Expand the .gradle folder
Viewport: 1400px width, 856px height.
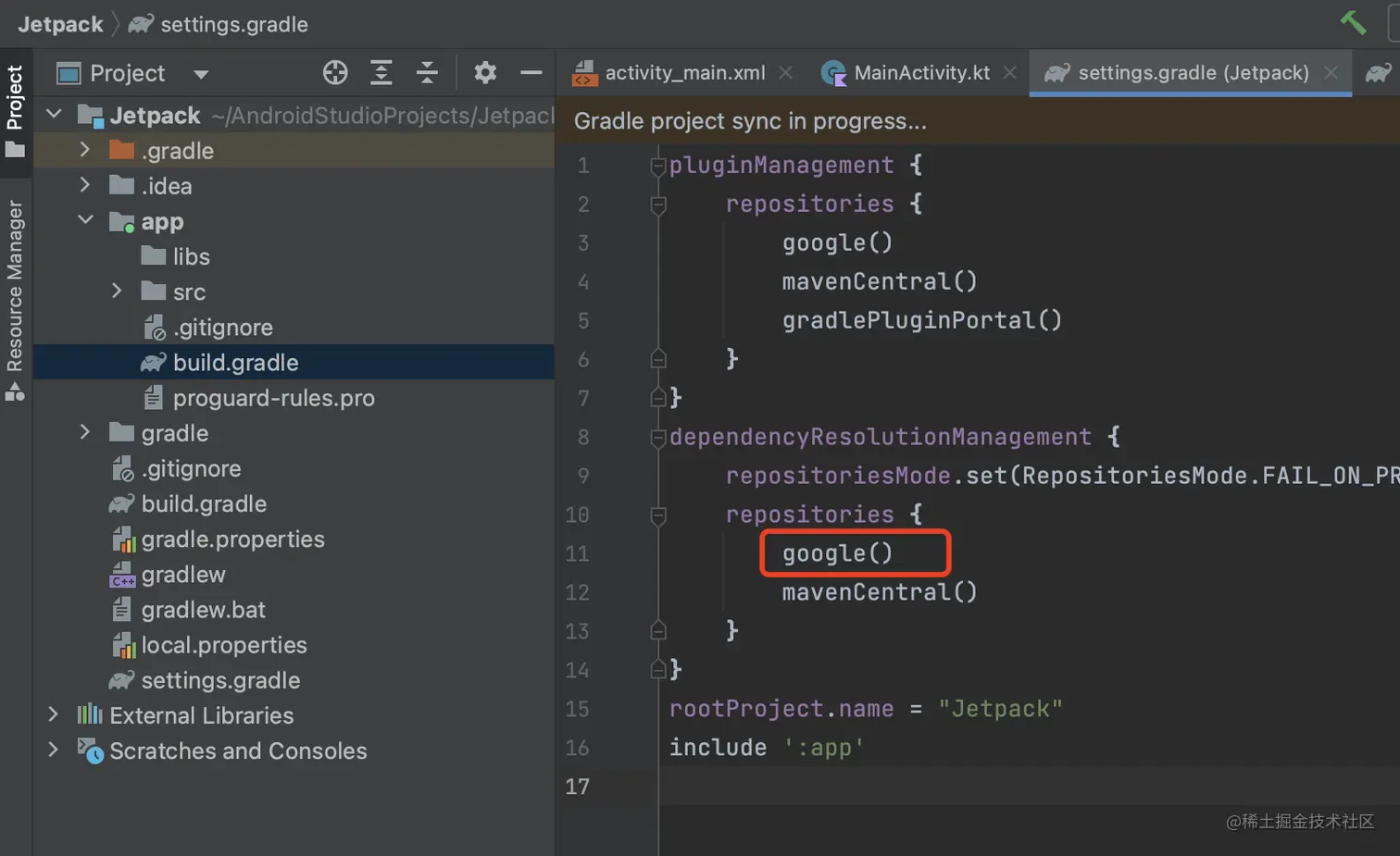(x=85, y=150)
